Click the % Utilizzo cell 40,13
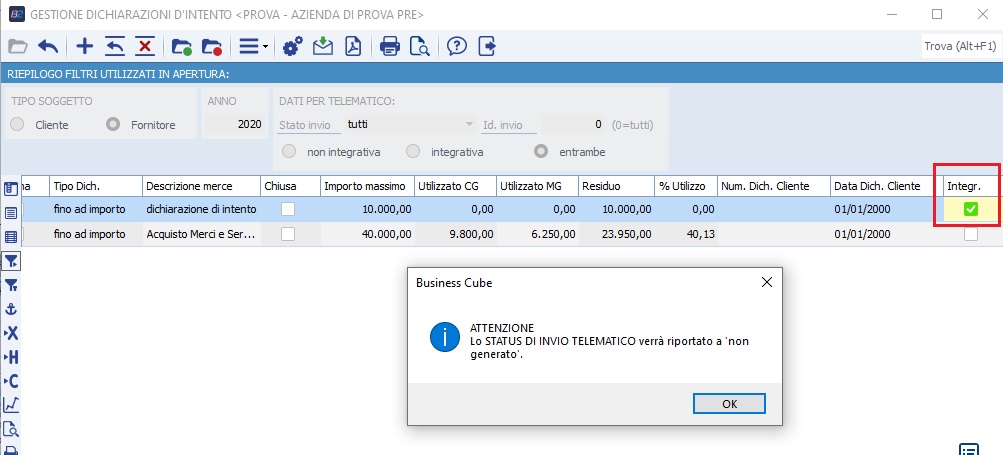The height and width of the screenshot is (455, 1003). [686, 234]
